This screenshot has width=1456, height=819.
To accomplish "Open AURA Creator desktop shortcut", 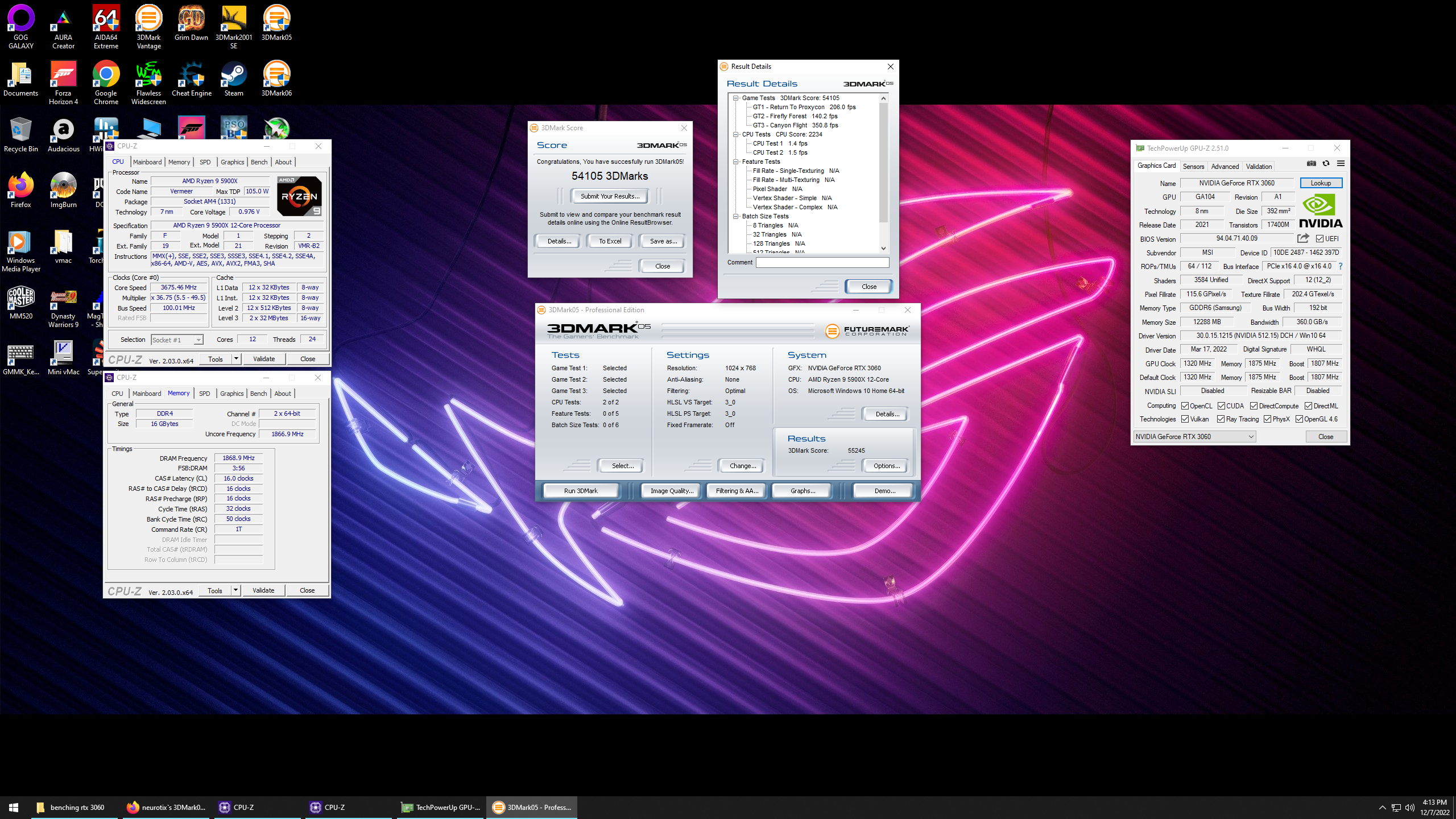I will click(63, 26).
